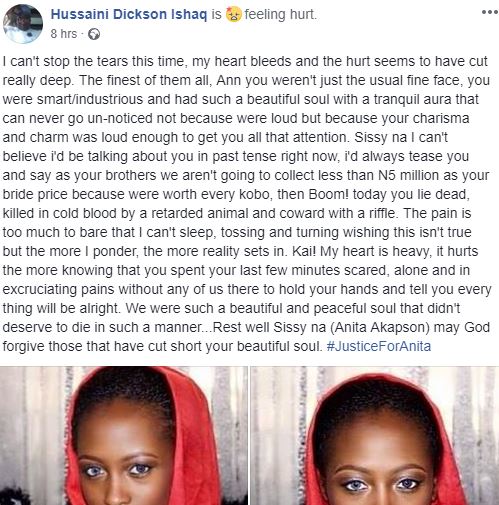
Task: Open the poster's profile picture avatar
Action: point(23,24)
